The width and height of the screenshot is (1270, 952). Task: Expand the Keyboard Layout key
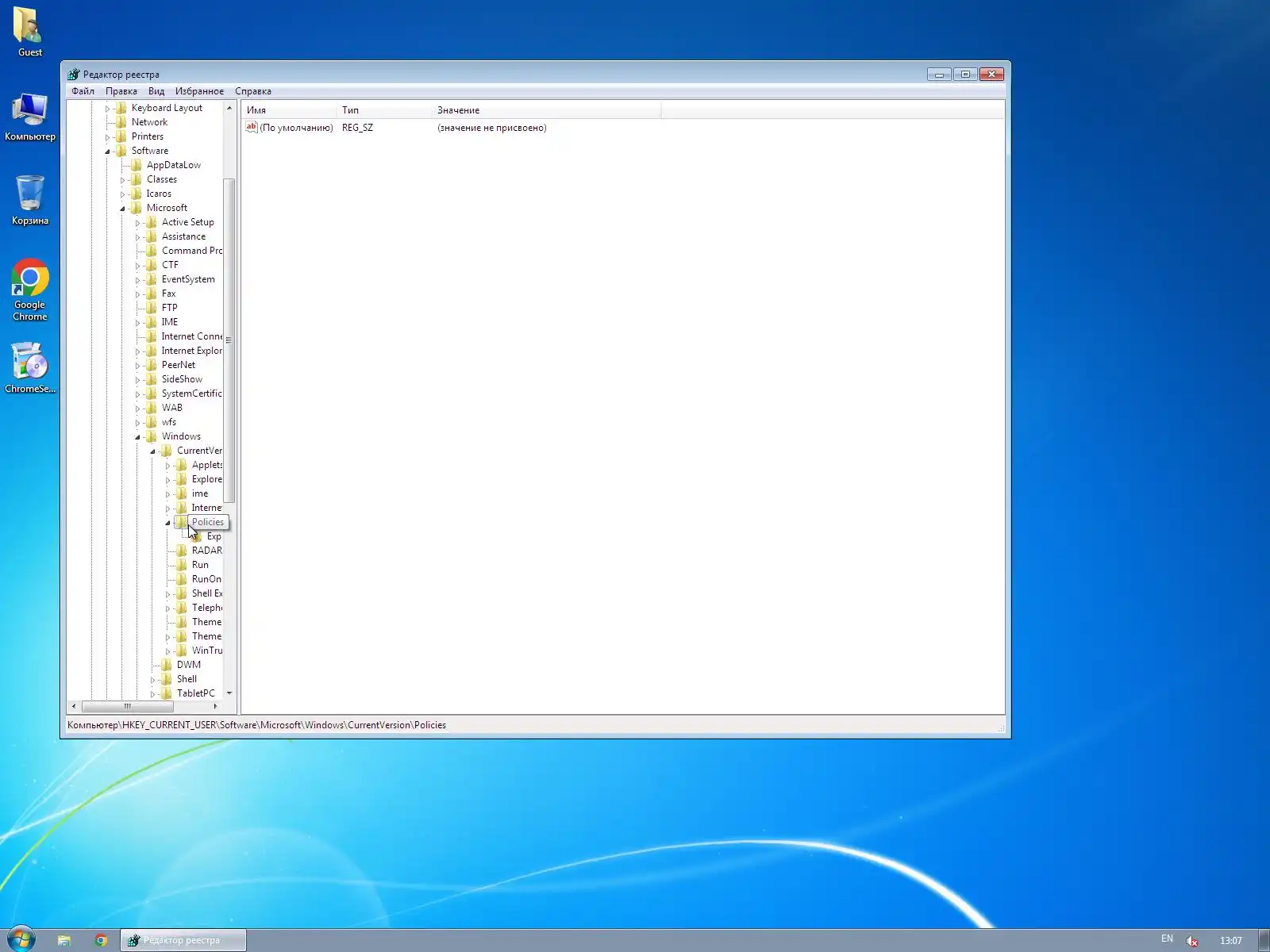click(107, 109)
